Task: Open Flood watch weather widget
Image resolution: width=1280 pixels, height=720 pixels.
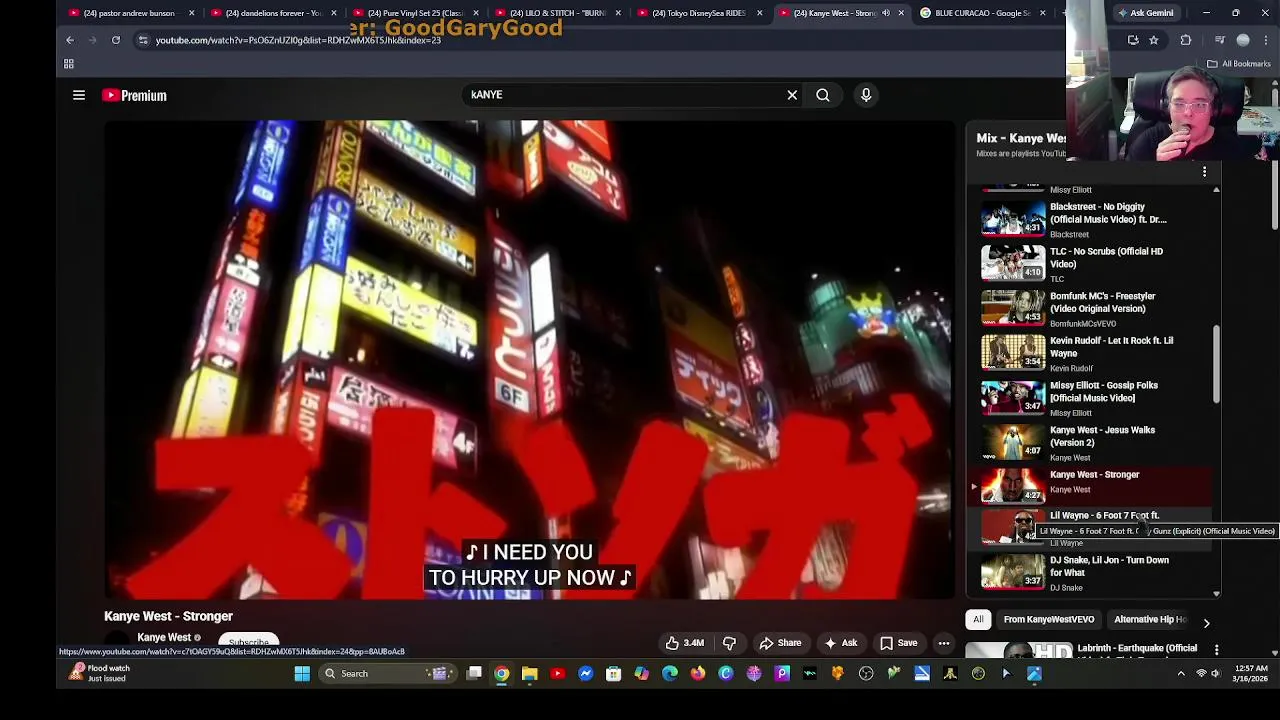Action: pos(98,673)
